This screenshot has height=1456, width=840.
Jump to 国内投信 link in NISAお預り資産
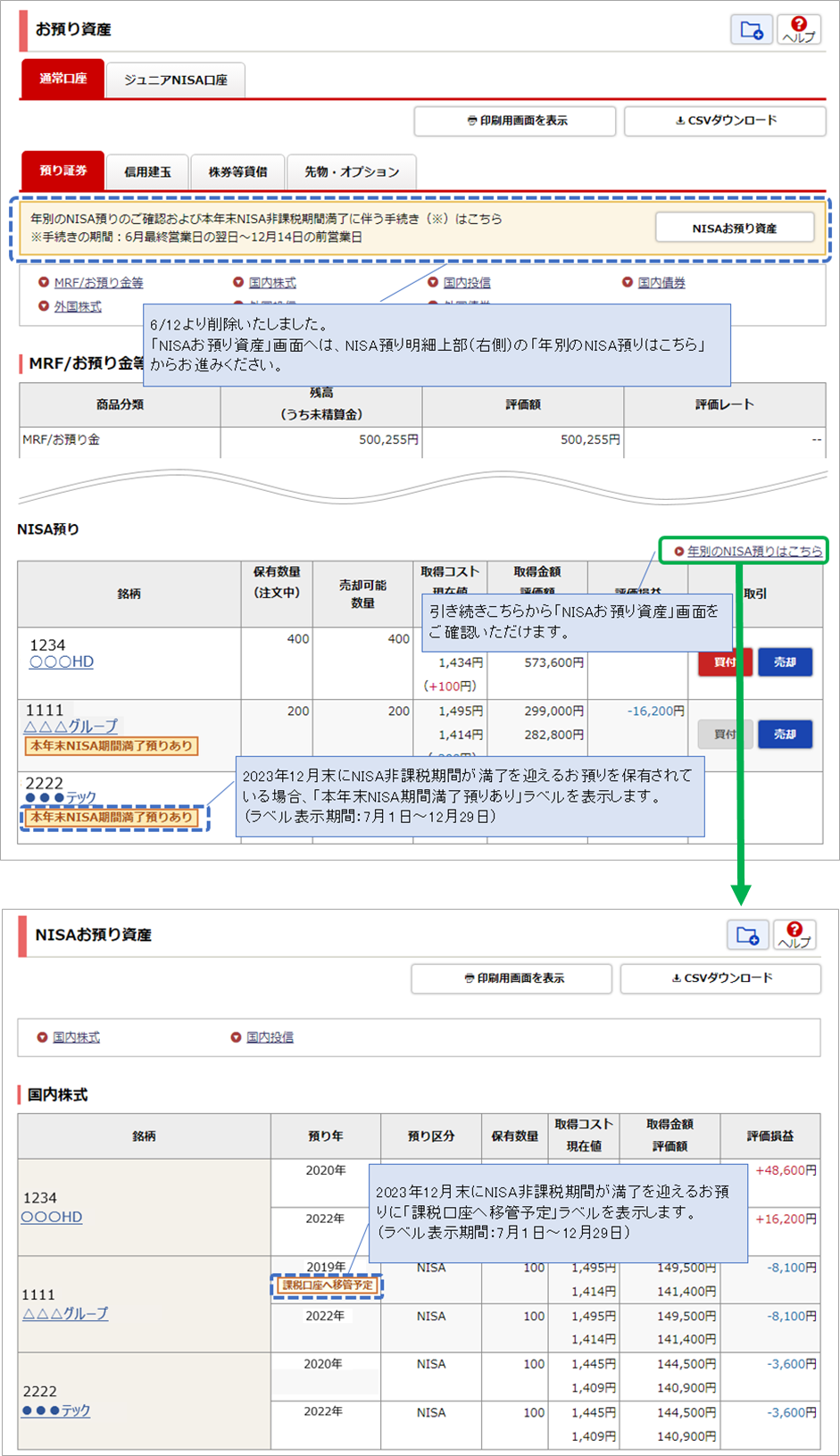(x=270, y=1037)
